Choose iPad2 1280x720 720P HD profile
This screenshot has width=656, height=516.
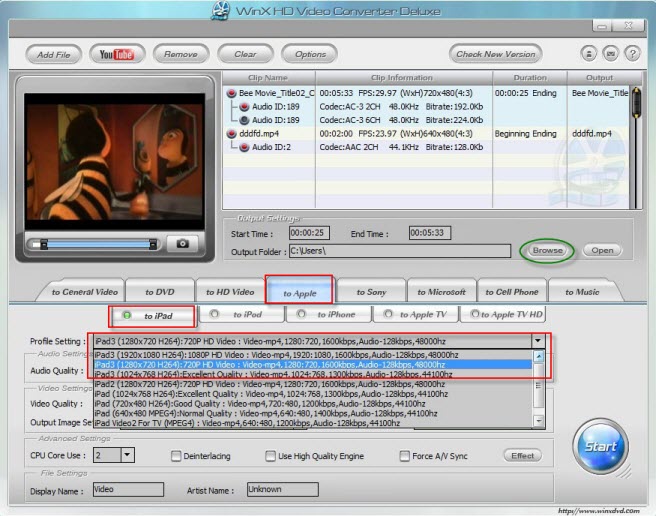pos(313,384)
